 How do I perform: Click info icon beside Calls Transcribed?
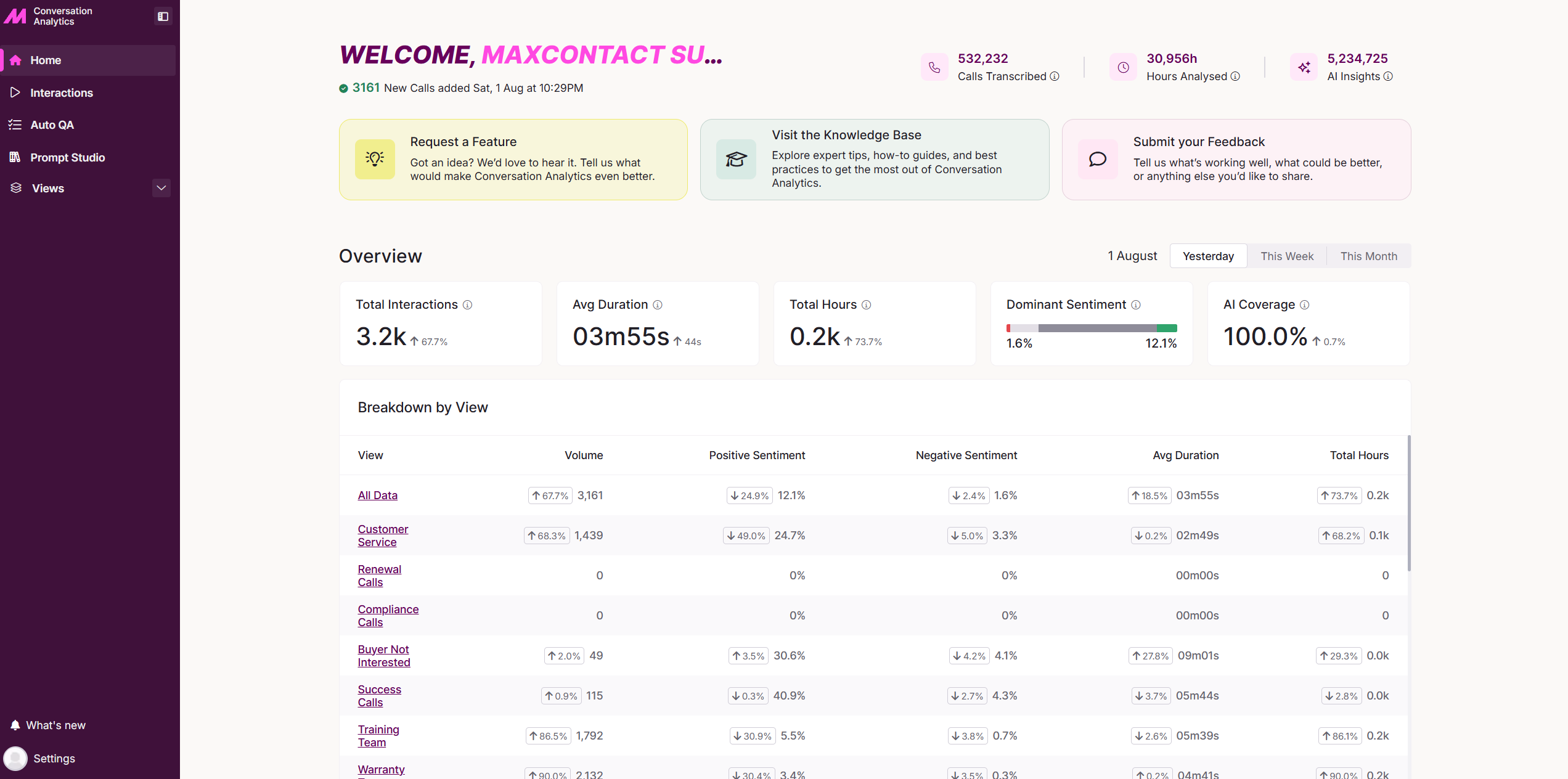[1055, 76]
